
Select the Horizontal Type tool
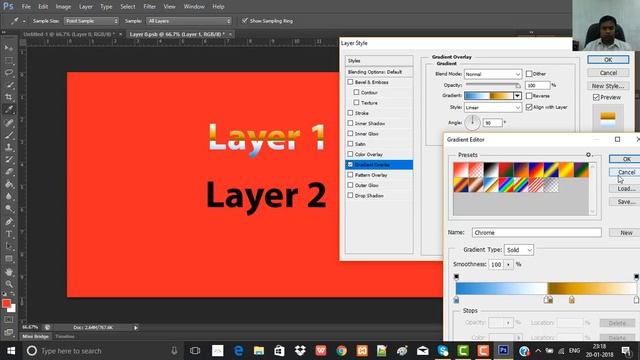(x=9, y=234)
